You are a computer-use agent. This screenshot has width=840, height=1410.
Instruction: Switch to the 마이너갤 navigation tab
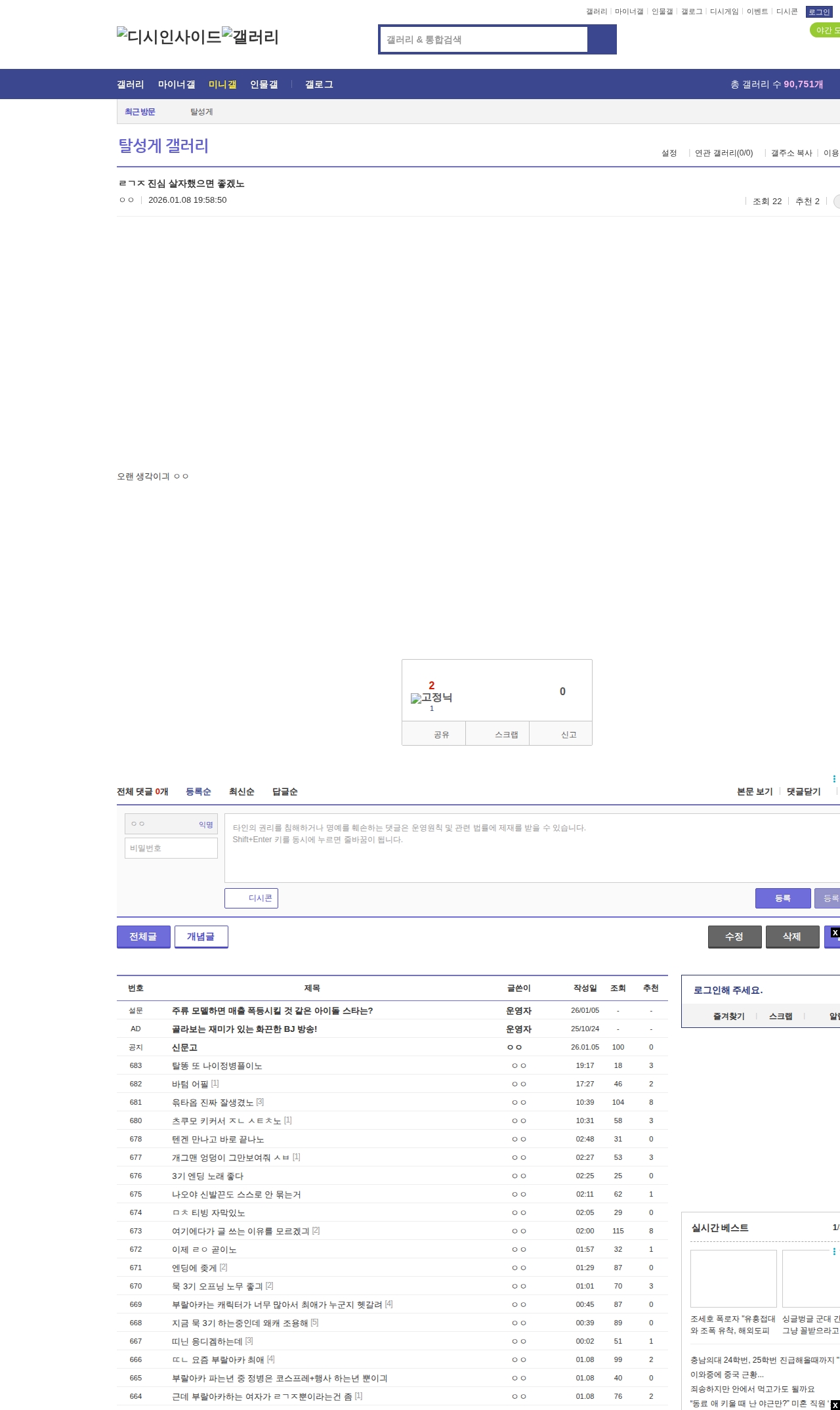176,85
